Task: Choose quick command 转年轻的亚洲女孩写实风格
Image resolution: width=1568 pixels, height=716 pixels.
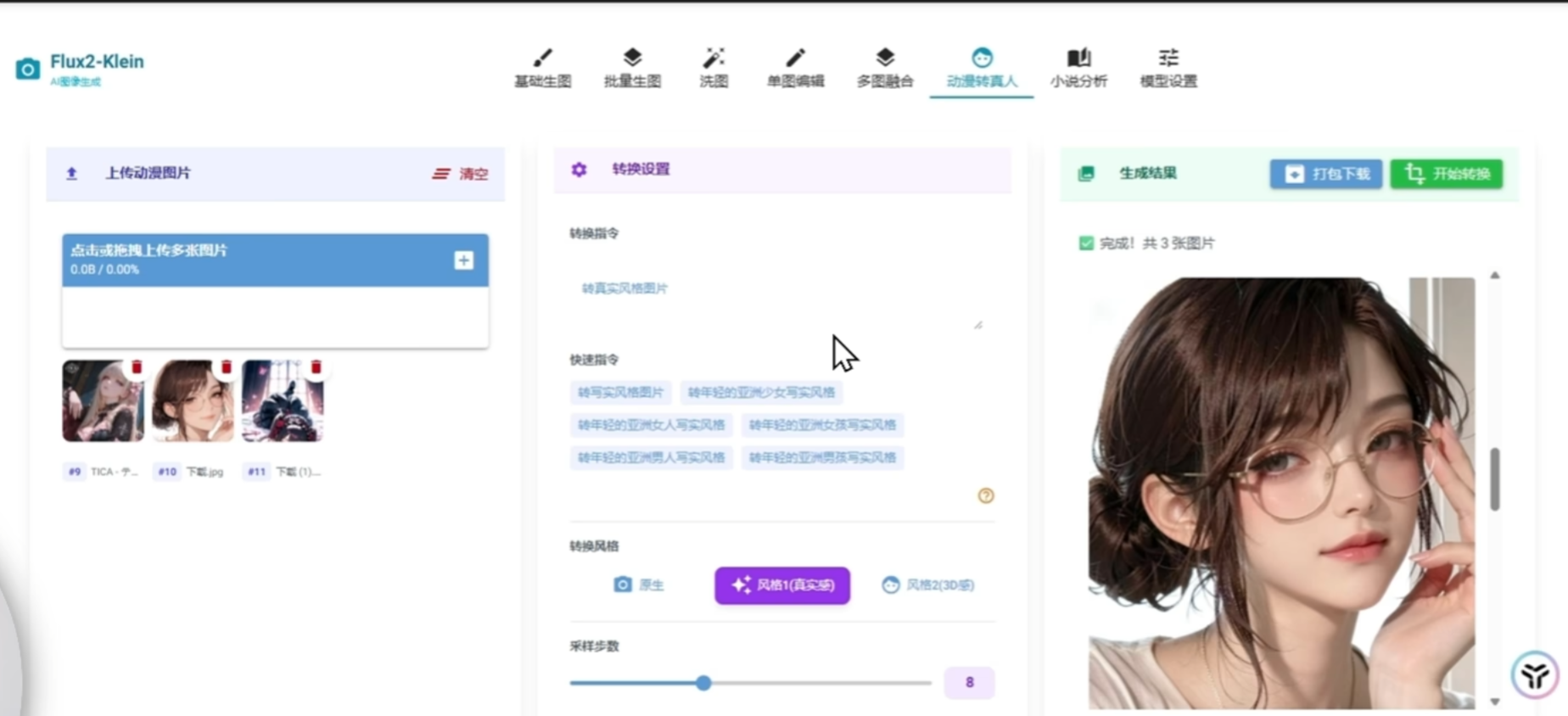Action: click(822, 424)
